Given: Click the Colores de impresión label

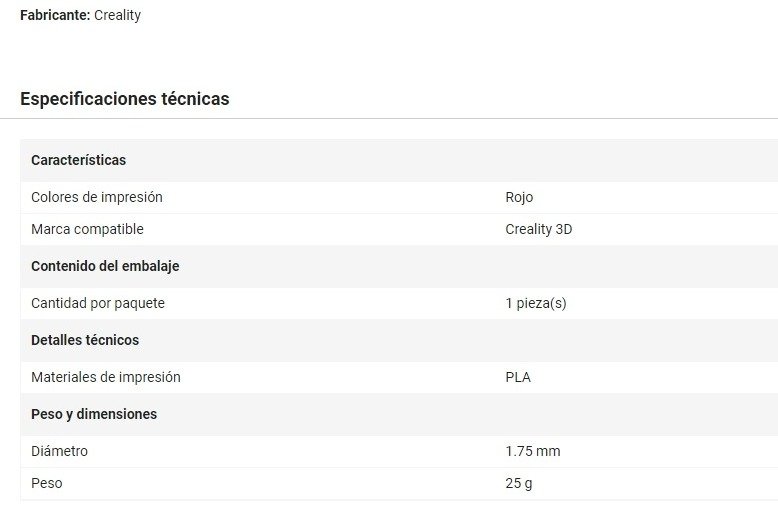Looking at the screenshot, I should coord(97,197).
